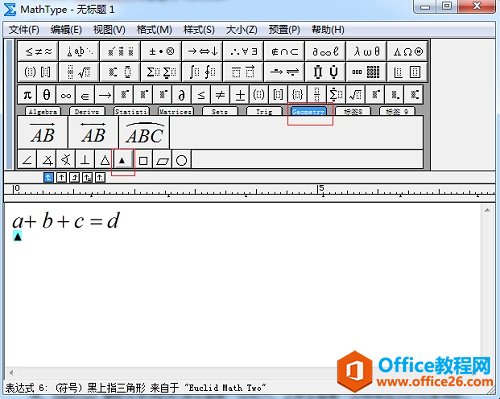Insert the black up-pointing triangle symbol
The height and width of the screenshot is (399, 500).
pyautogui.click(x=123, y=160)
